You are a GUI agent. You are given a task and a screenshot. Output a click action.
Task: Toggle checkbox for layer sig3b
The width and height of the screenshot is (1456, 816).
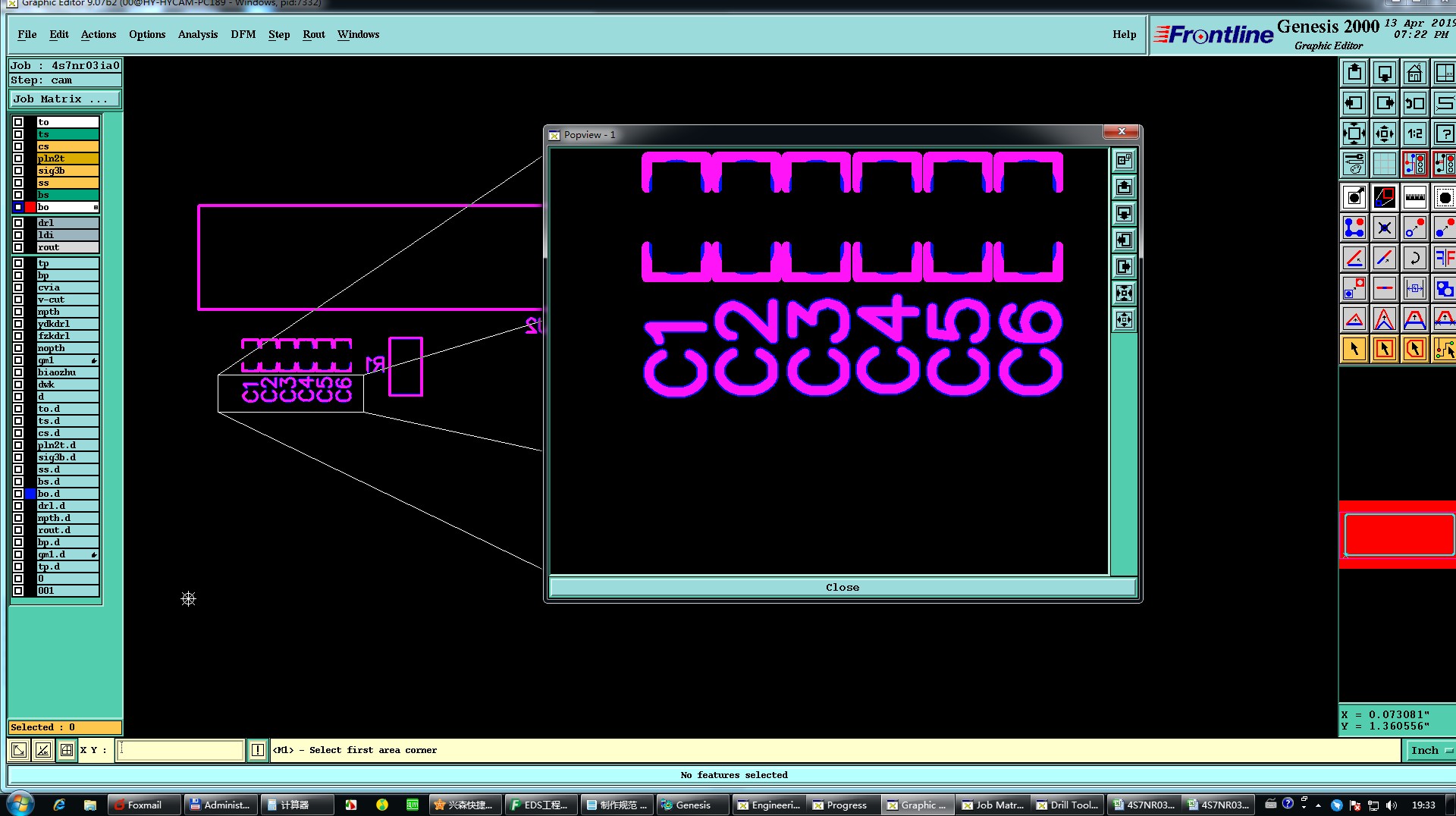click(18, 171)
